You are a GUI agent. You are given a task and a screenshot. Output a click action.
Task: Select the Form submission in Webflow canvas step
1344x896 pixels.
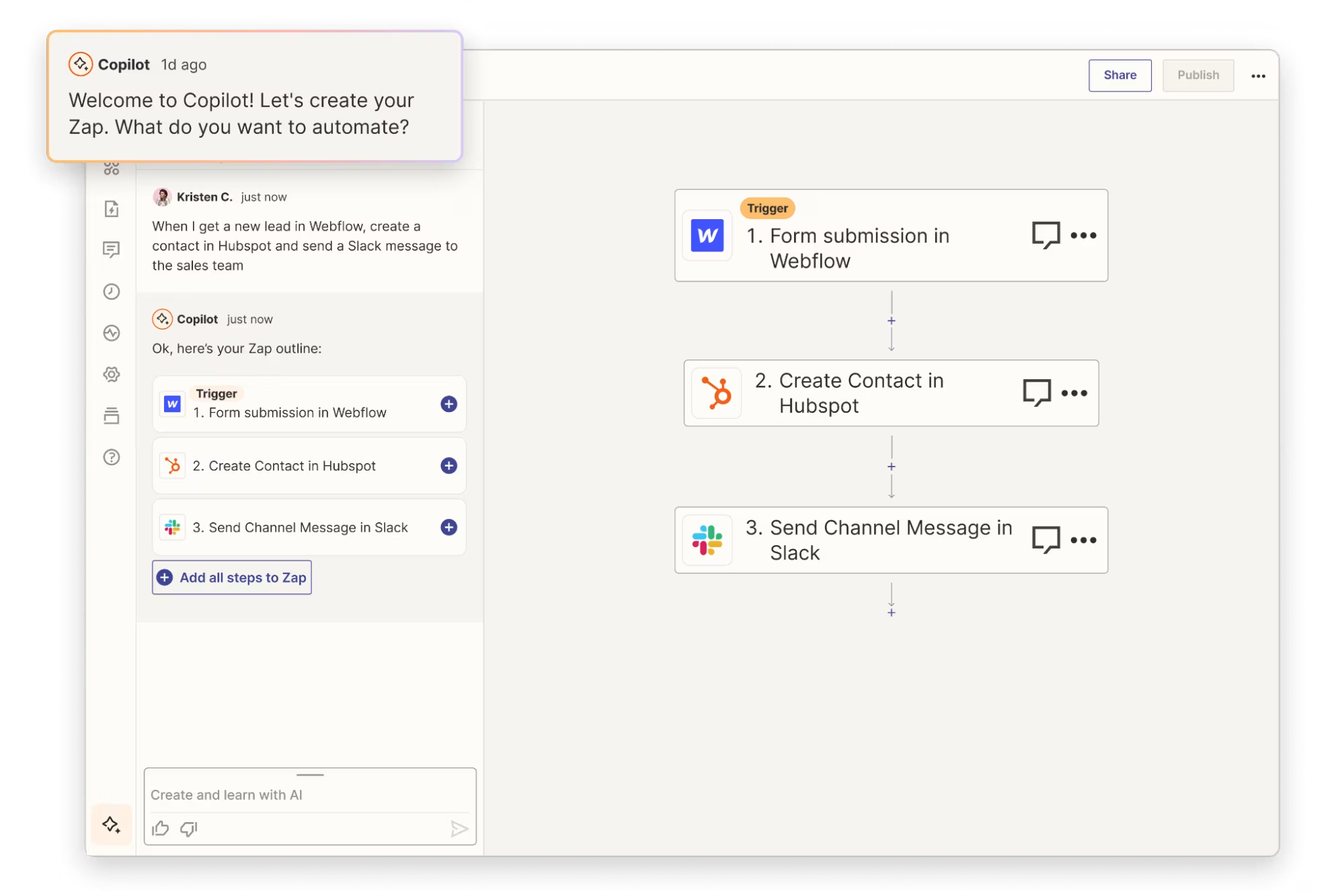coord(892,235)
